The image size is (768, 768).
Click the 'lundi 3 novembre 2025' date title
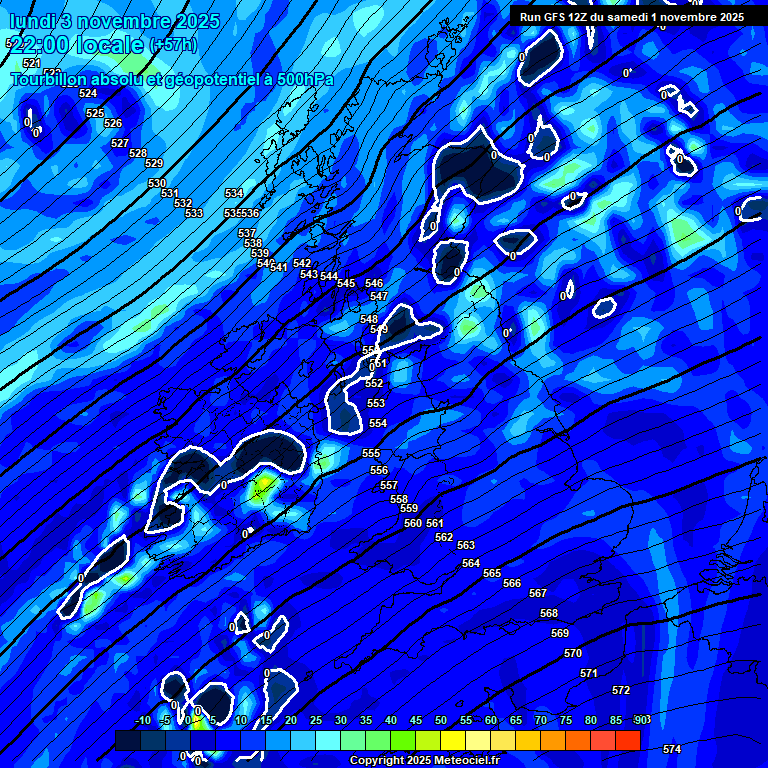point(100,21)
